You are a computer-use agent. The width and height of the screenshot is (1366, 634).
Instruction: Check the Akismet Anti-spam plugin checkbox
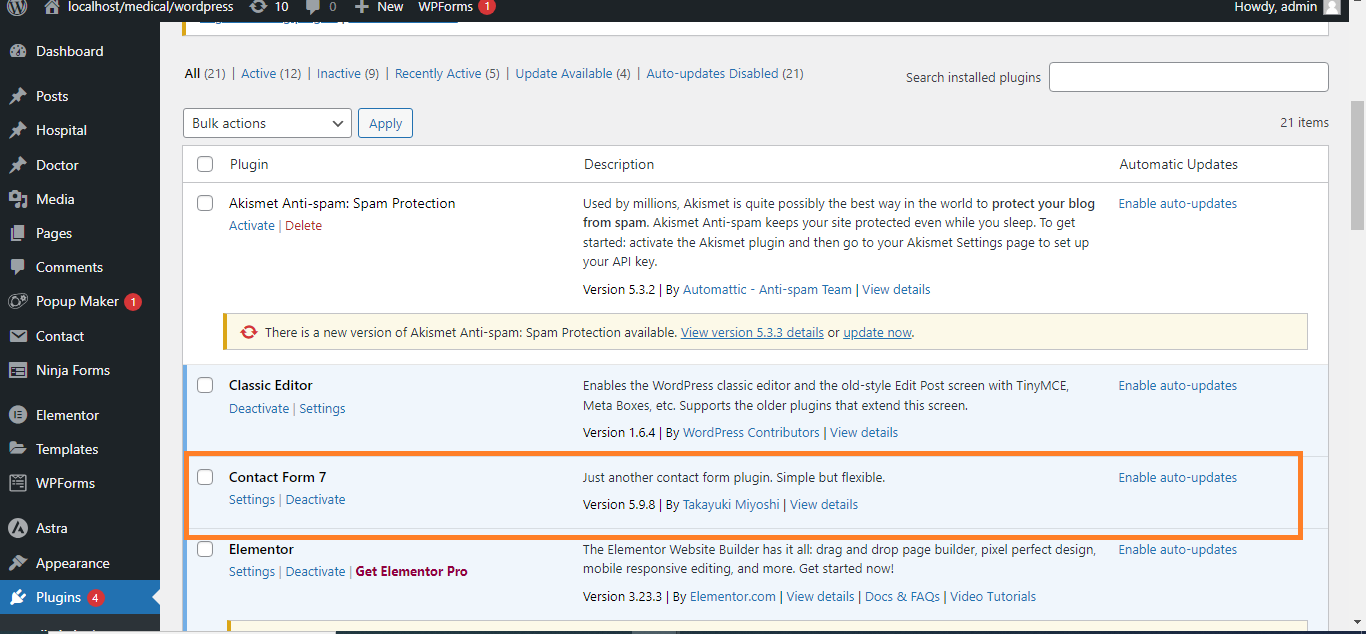click(205, 203)
